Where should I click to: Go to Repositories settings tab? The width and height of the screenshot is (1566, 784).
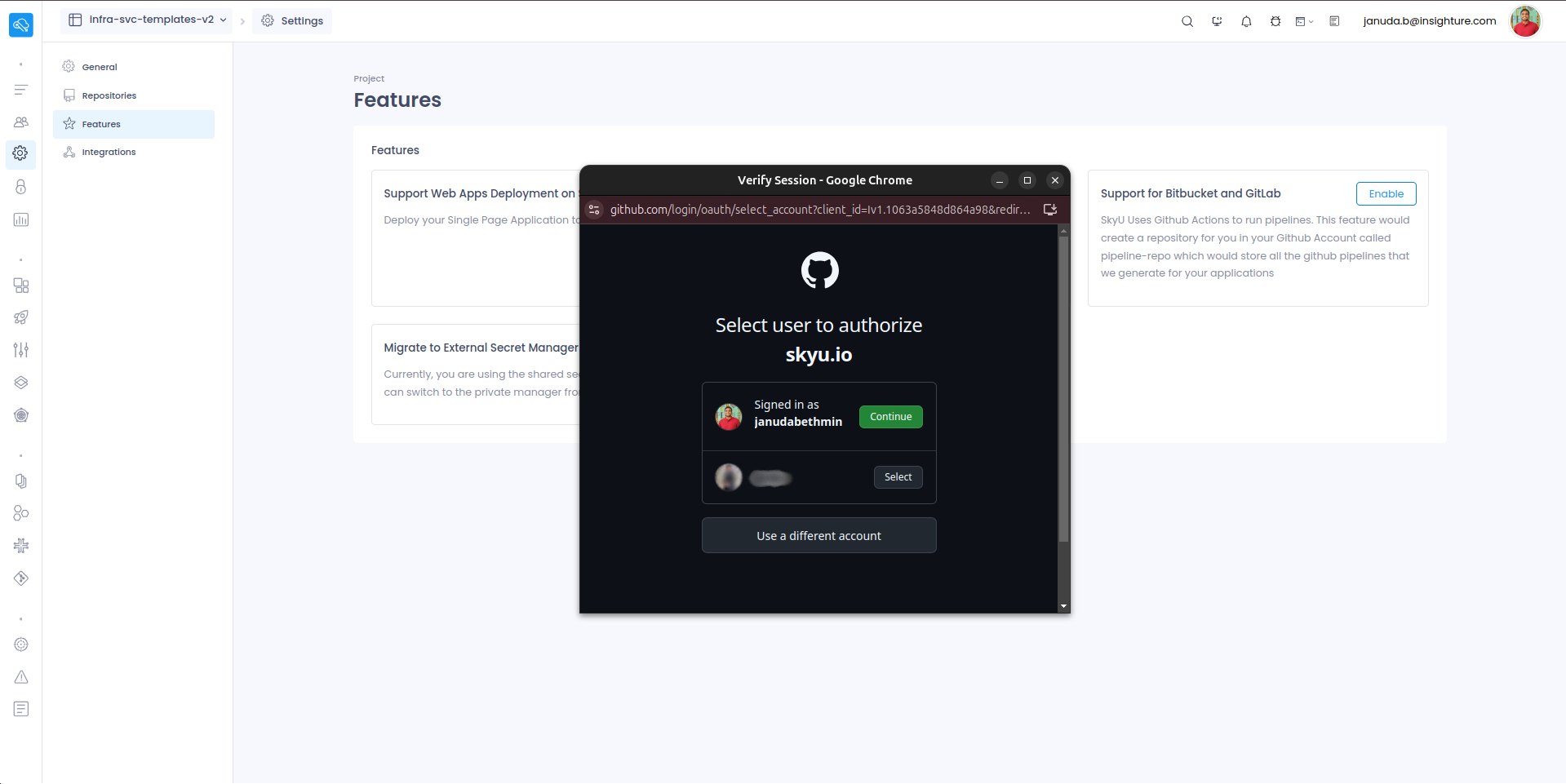pos(134,95)
